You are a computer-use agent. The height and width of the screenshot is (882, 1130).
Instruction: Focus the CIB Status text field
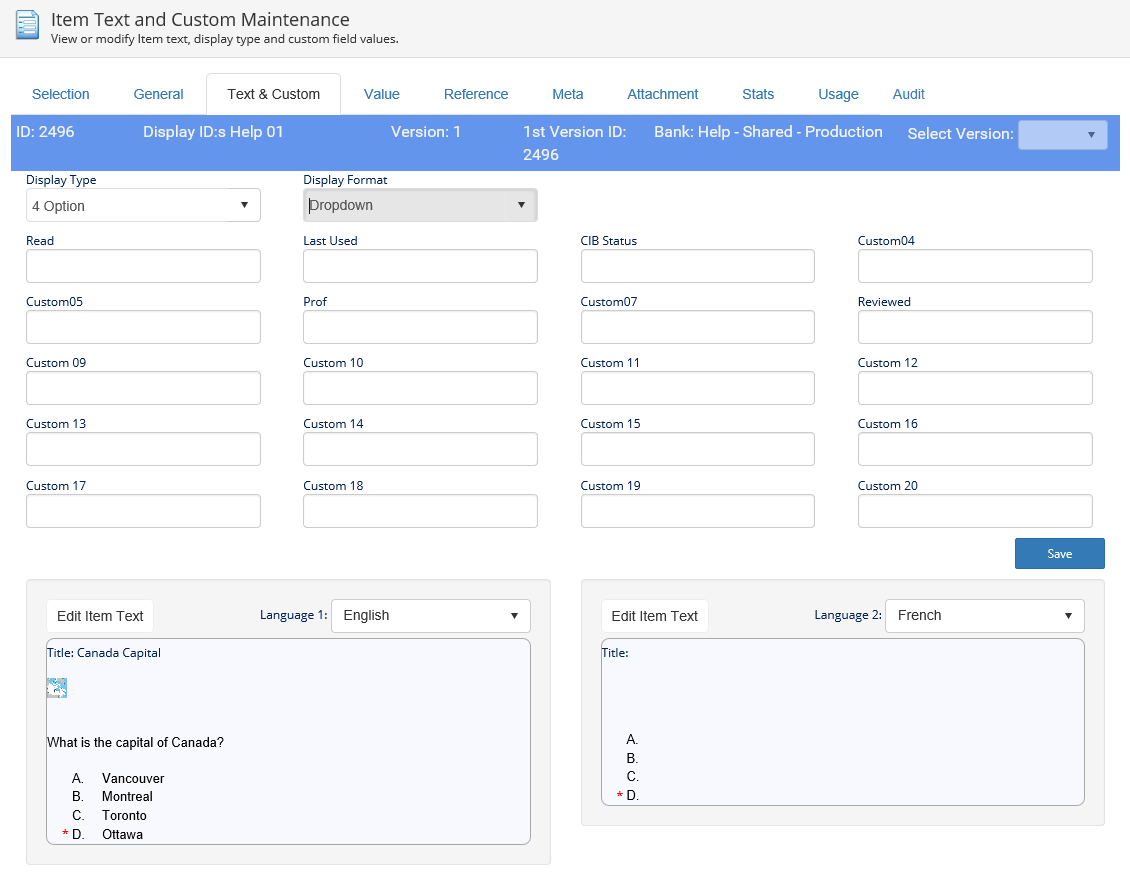[x=697, y=266]
